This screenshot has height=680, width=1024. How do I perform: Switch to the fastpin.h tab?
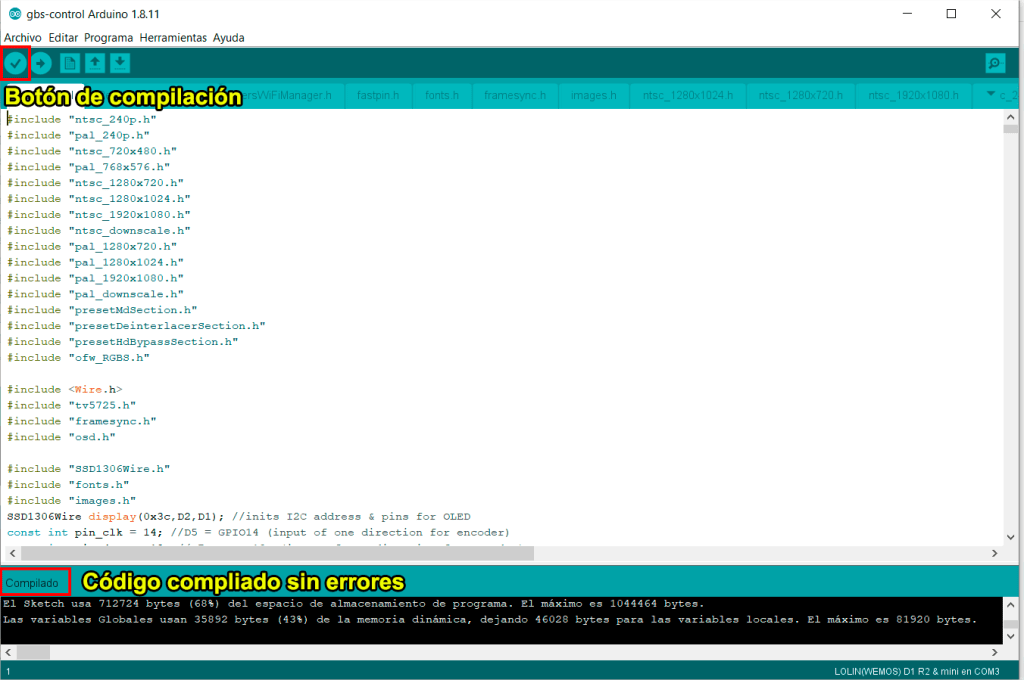click(x=378, y=95)
